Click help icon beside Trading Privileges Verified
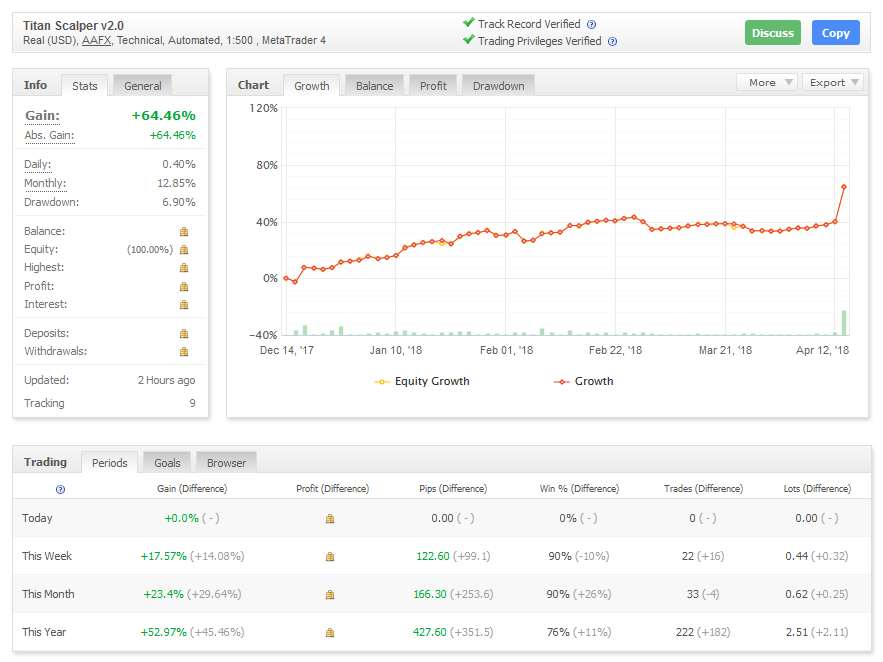 pos(612,42)
